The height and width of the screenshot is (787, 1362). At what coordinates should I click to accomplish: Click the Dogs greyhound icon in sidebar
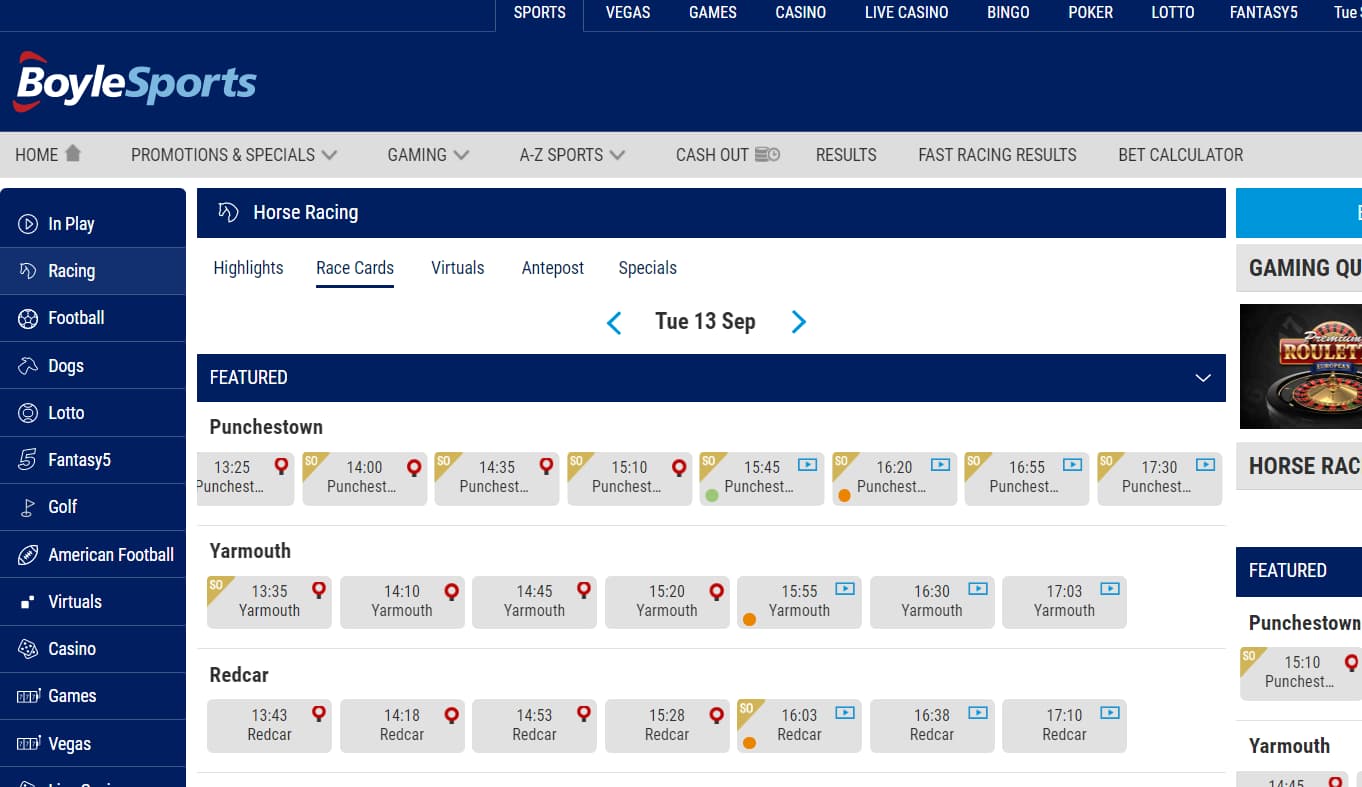pyautogui.click(x=28, y=366)
